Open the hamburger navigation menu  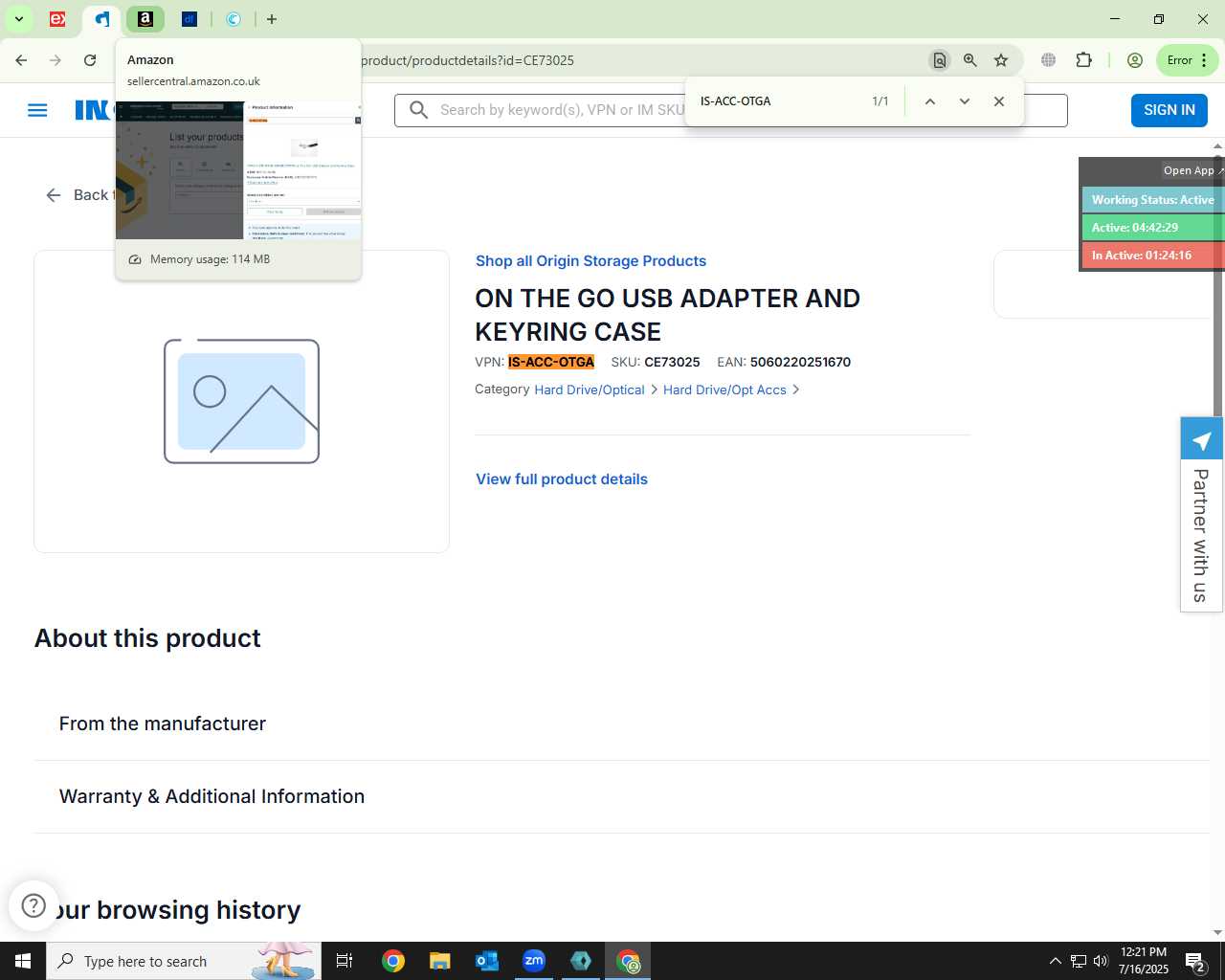tap(37, 110)
